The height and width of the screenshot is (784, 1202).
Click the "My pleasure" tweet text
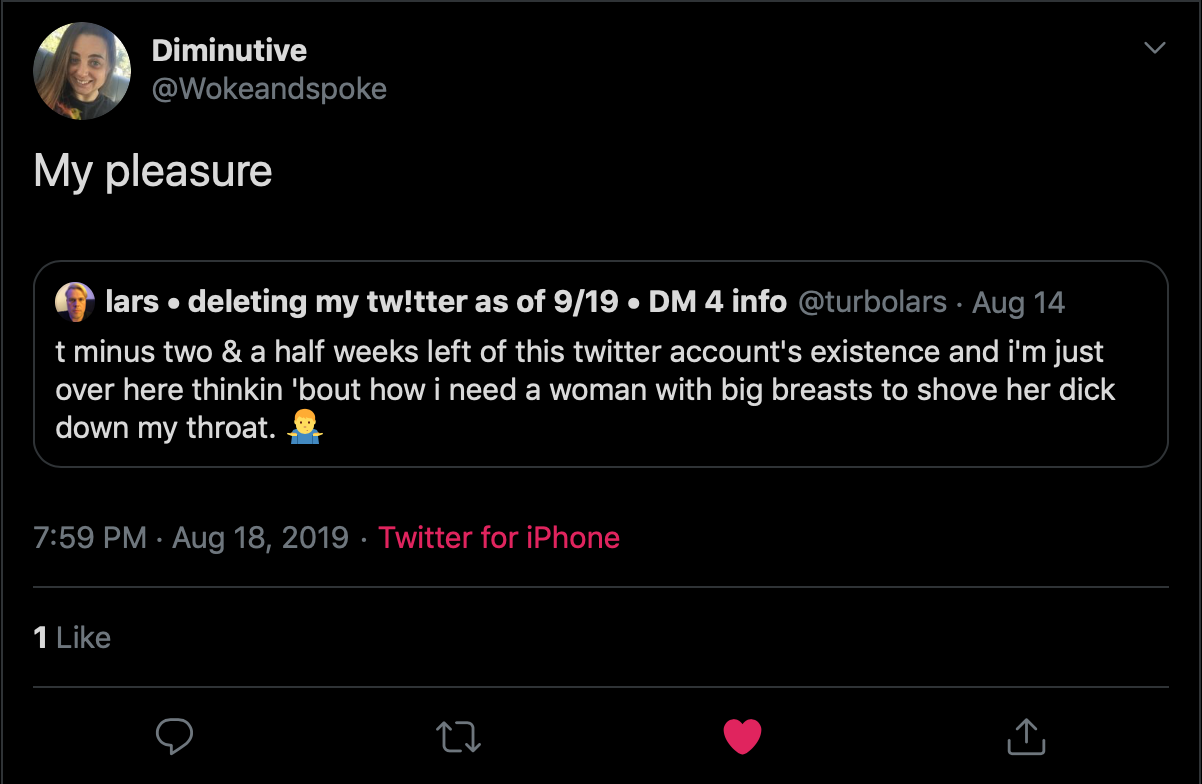[x=153, y=171]
